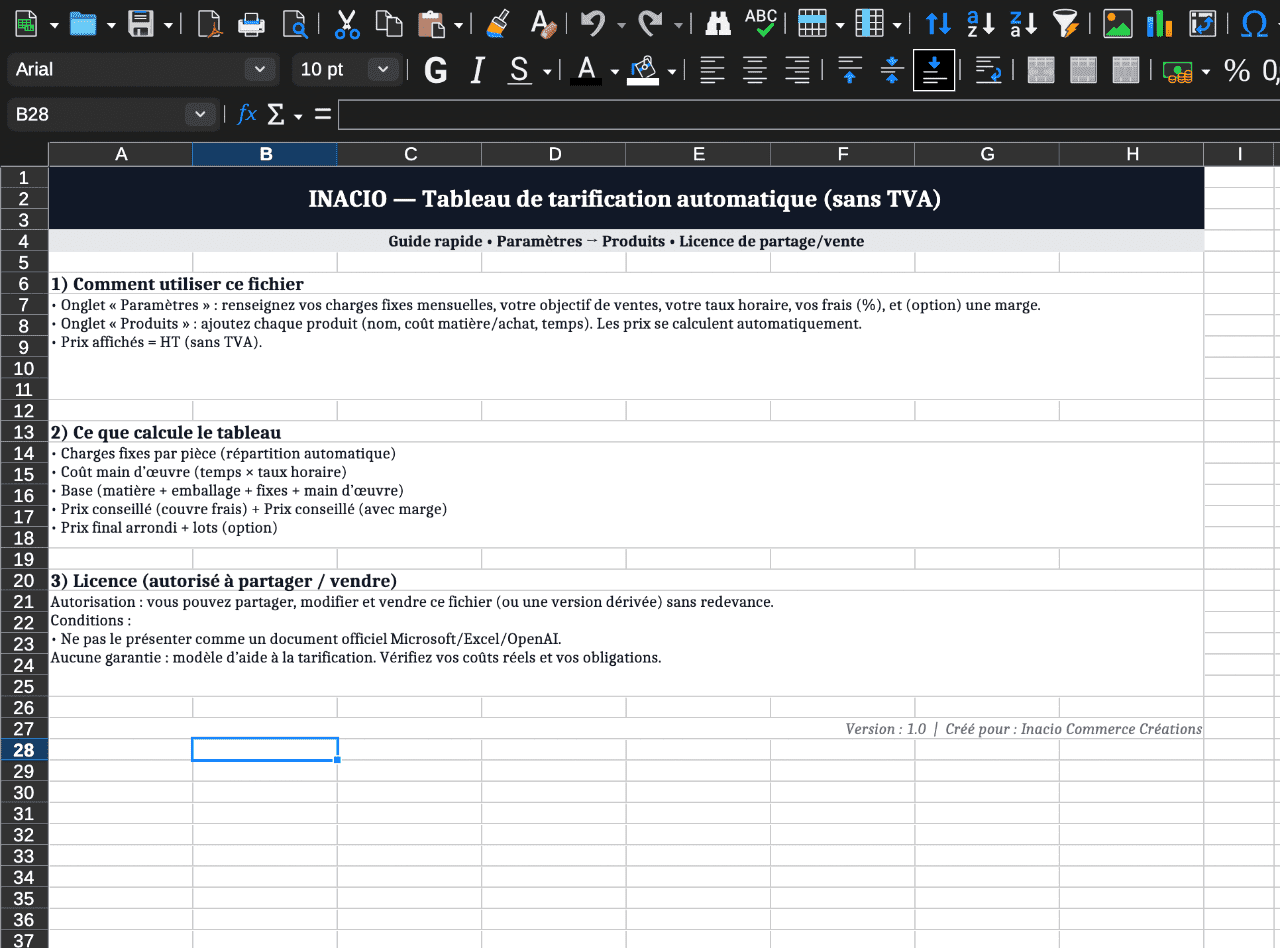This screenshot has height=948, width=1280.
Task: Open the Function Wizard fx button
Action: click(247, 115)
